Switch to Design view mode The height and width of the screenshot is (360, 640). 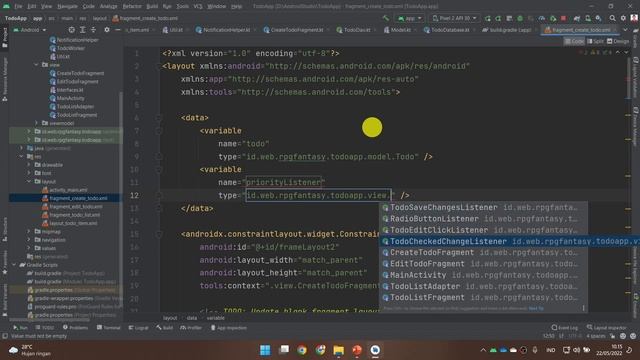[618, 41]
